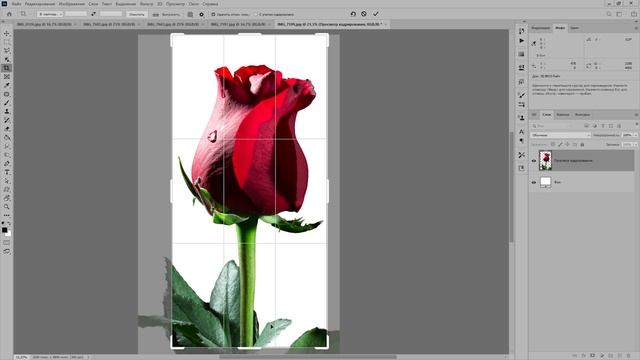The width and height of the screenshot is (640, 360).
Task: Select the Path Selection tool
Action: click(x=7, y=181)
